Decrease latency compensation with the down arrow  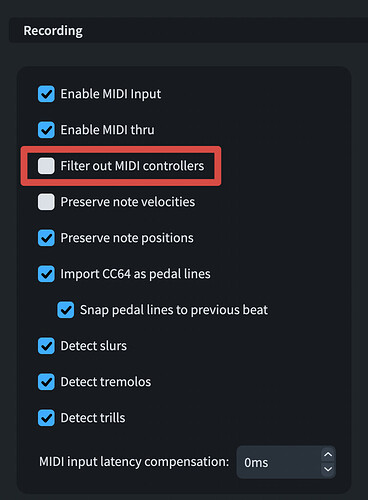pyautogui.click(x=328, y=469)
